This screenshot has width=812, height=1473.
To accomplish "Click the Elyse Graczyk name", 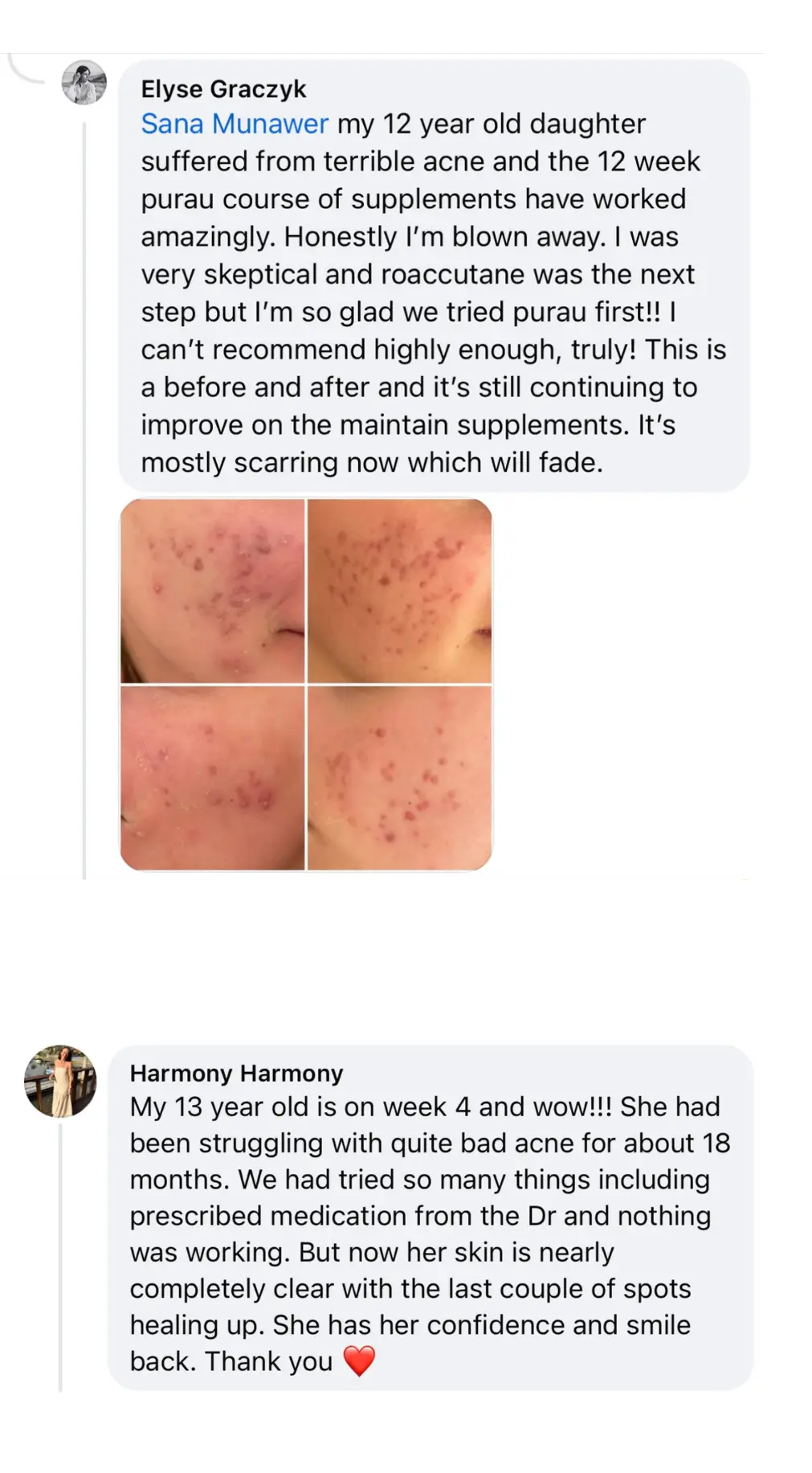I will click(x=223, y=89).
